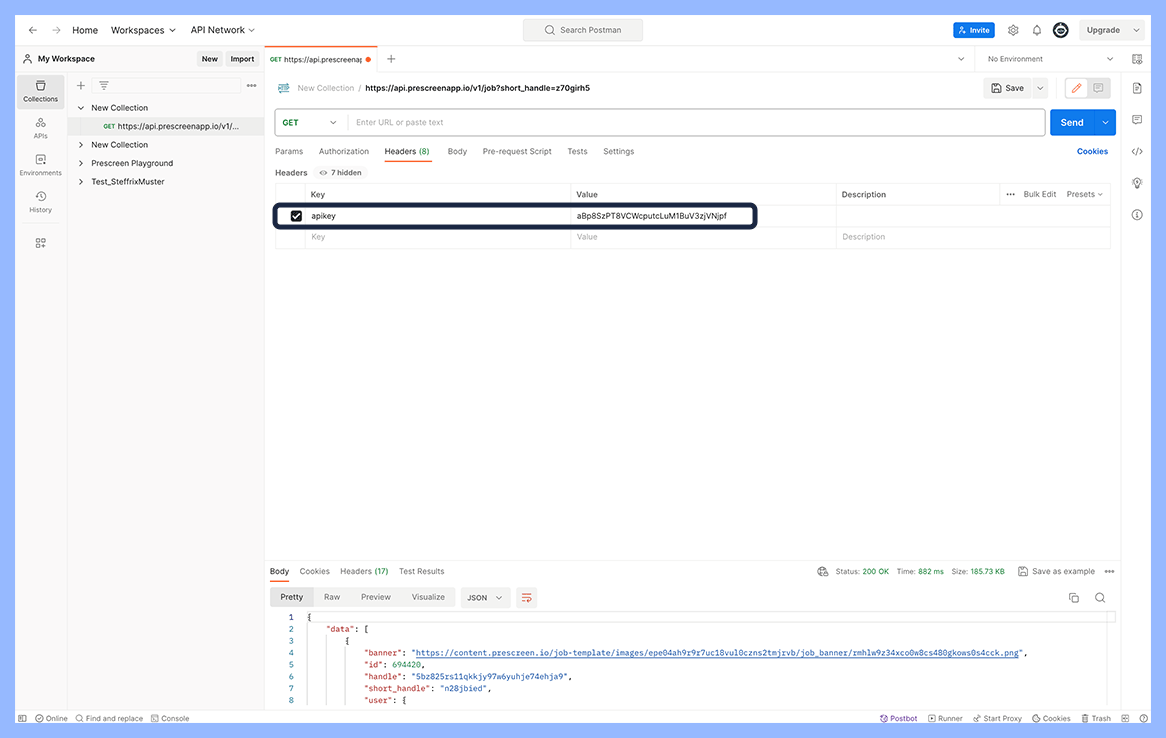
Task: Open the code snippet generator panel
Action: [1137, 151]
